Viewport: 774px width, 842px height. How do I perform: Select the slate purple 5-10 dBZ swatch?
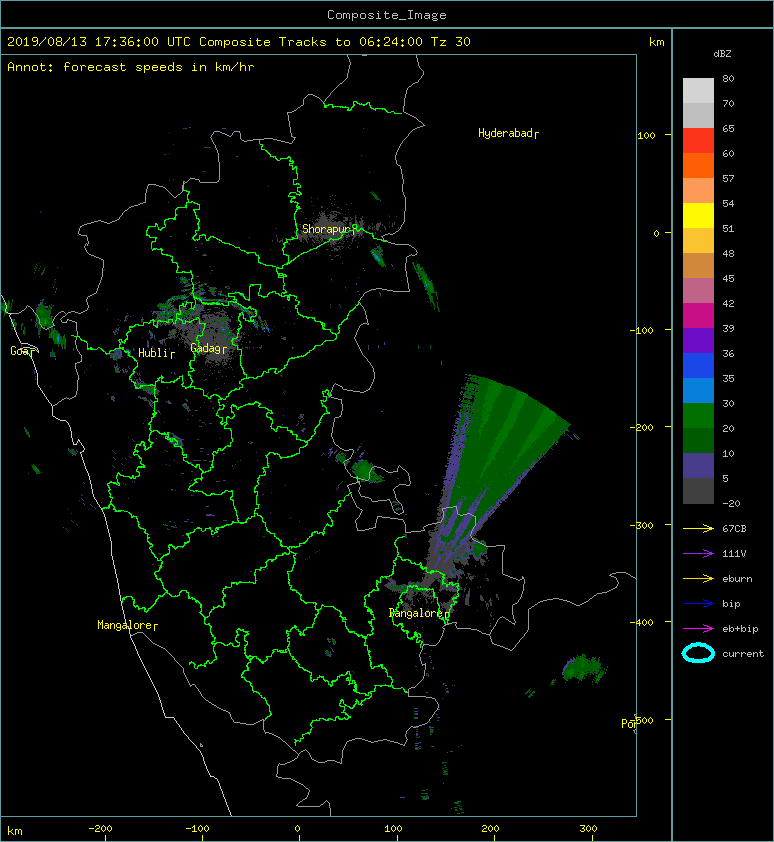(x=698, y=465)
